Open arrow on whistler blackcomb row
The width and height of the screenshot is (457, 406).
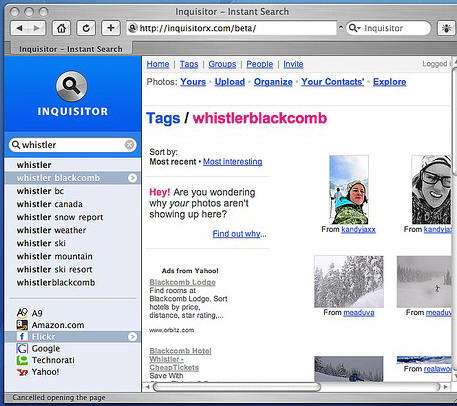132,178
